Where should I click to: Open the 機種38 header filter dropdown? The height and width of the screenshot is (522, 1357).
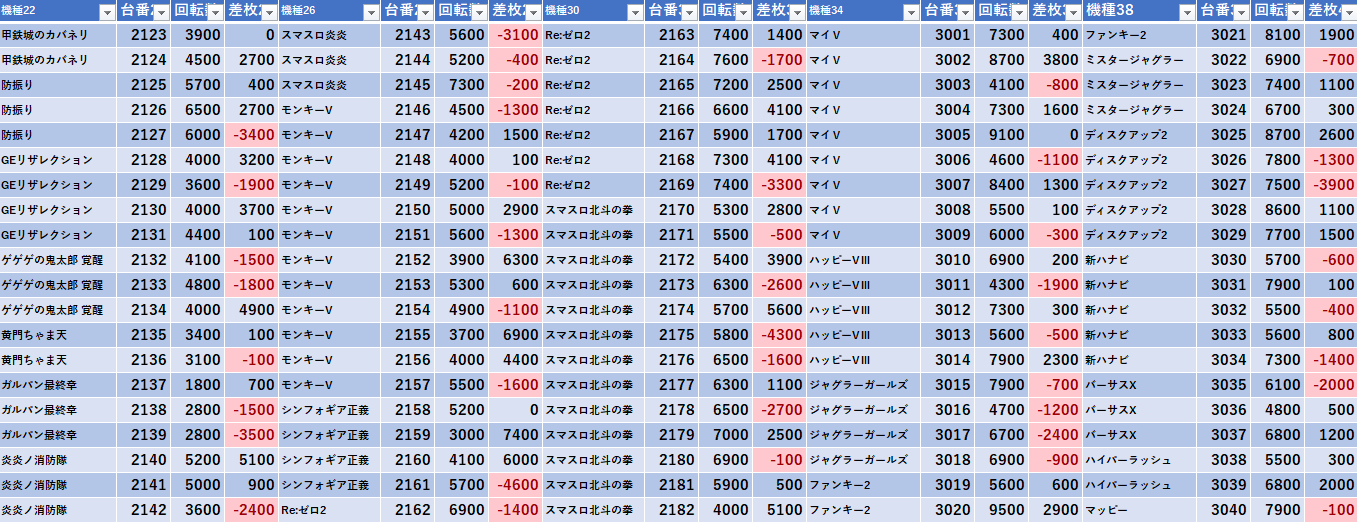click(1186, 12)
